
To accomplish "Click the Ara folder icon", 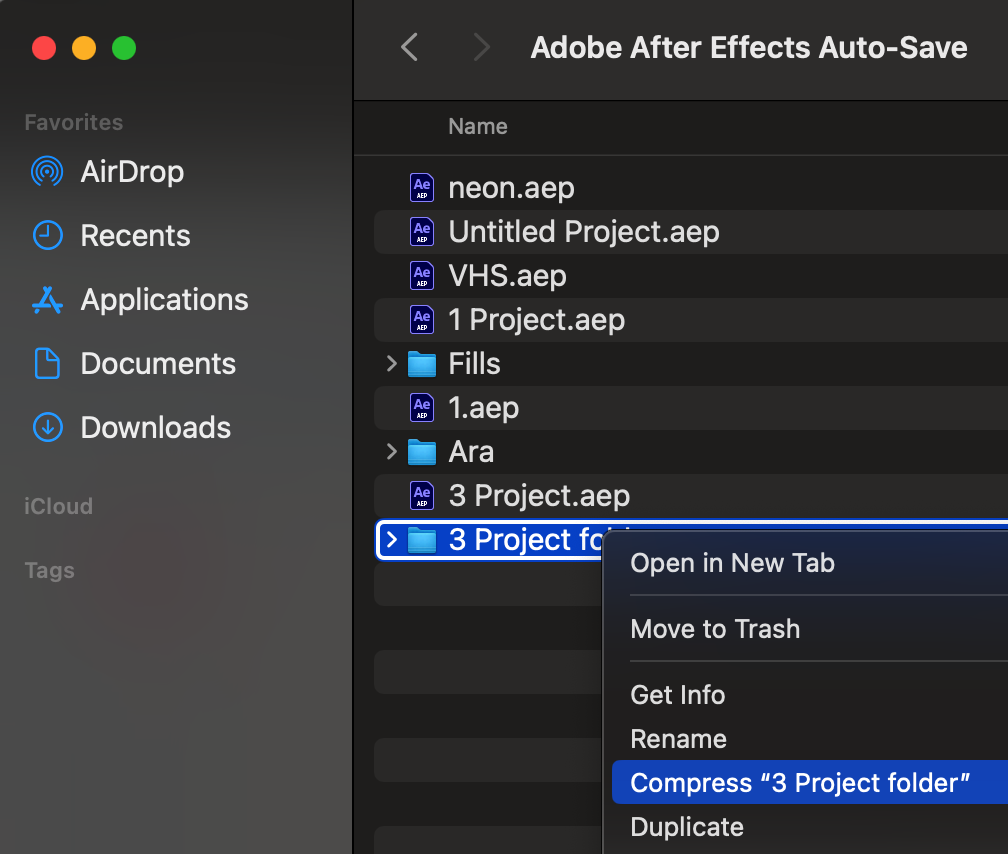I will [x=422, y=452].
